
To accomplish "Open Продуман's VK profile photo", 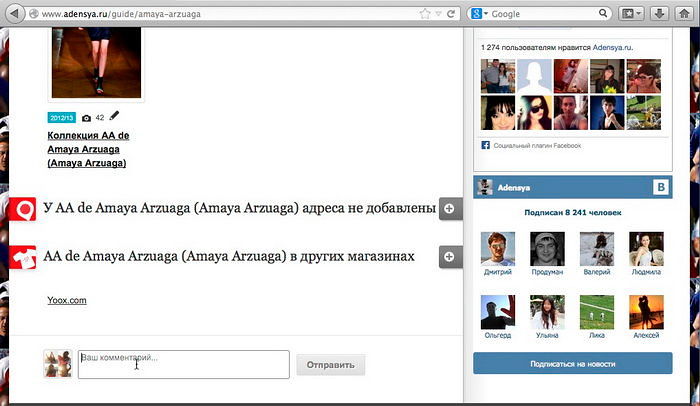I will (547, 249).
